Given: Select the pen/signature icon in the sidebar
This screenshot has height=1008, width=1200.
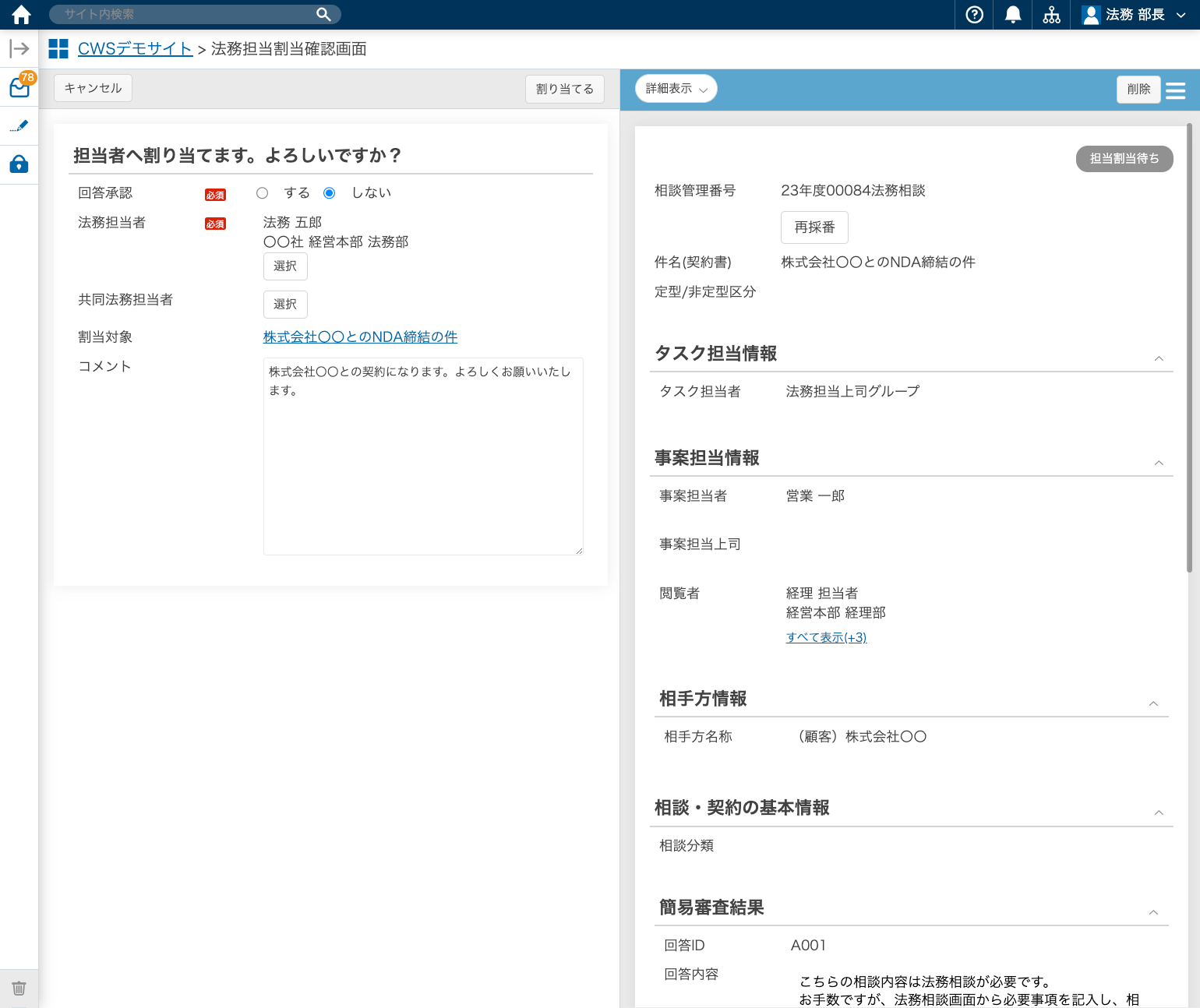Looking at the screenshot, I should coord(19,125).
